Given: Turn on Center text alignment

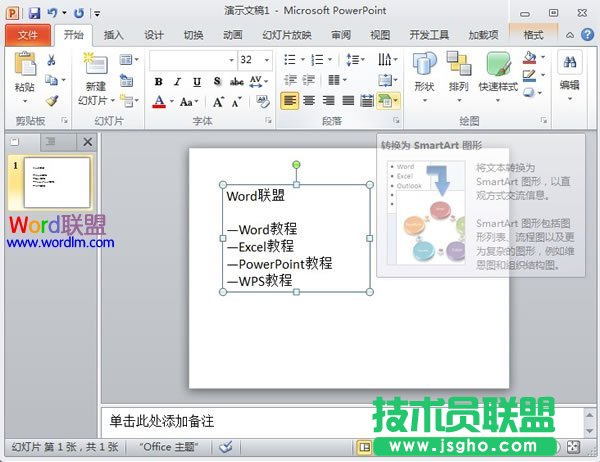Looking at the screenshot, I should point(309,101).
